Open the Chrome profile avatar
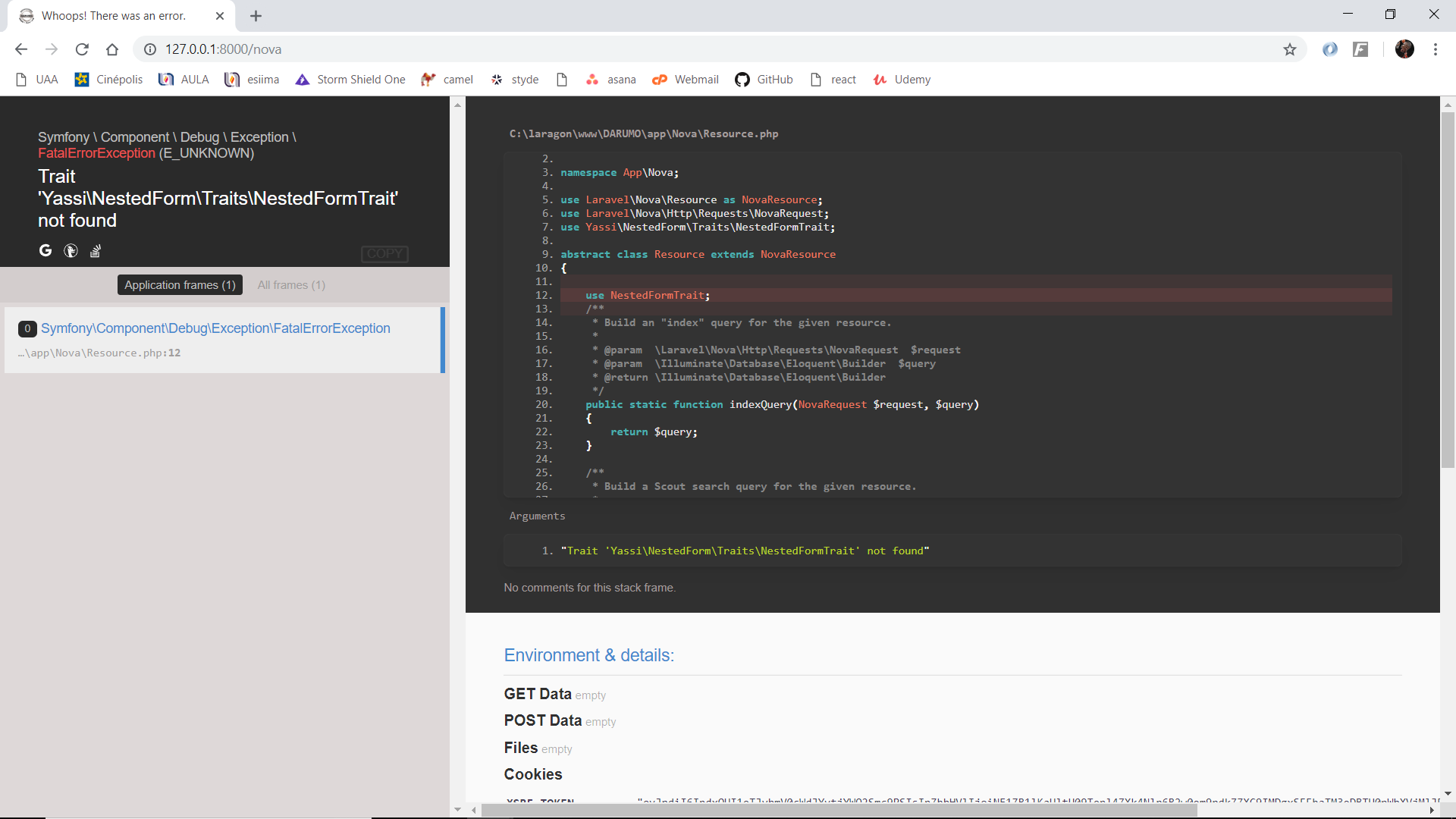 coord(1404,49)
